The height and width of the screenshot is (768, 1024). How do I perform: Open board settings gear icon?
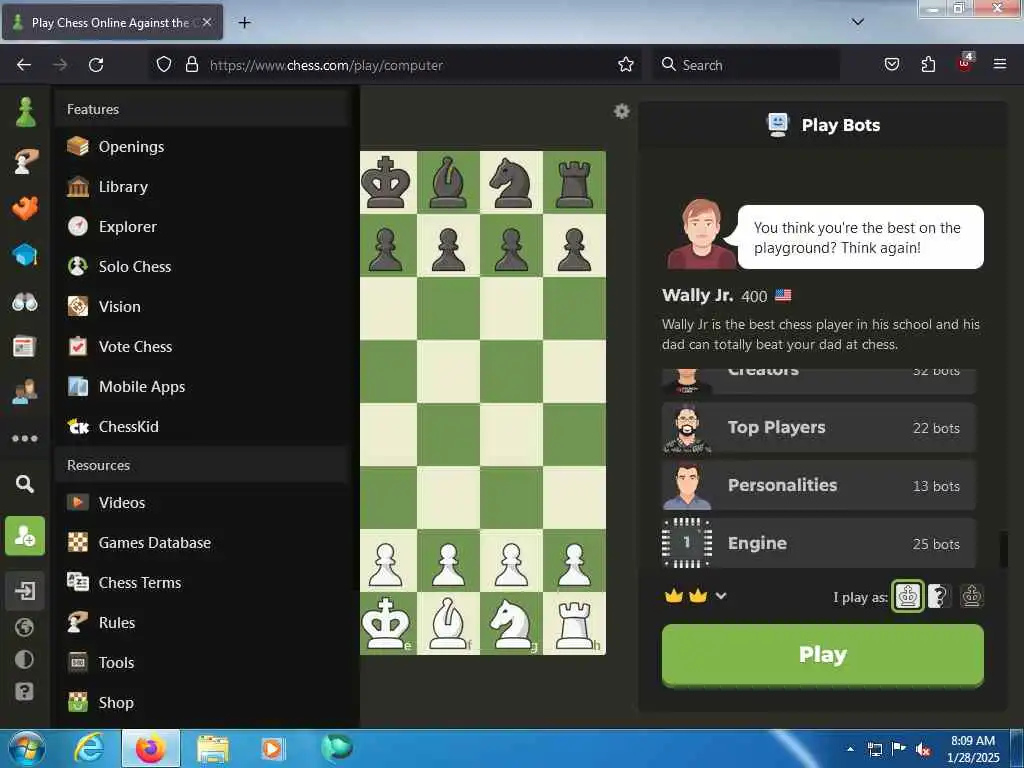click(x=622, y=111)
